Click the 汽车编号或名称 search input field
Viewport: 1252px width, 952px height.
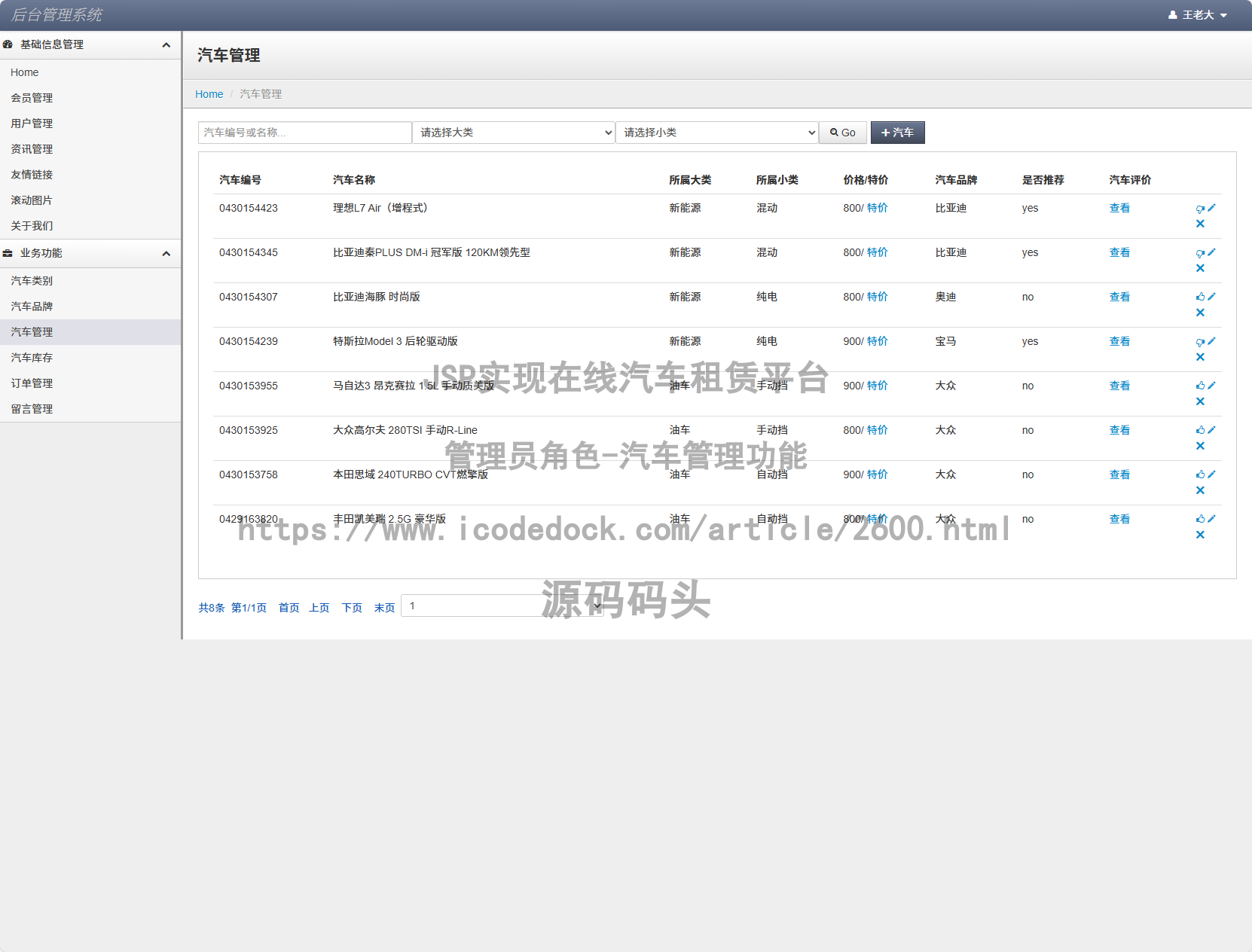click(x=304, y=132)
